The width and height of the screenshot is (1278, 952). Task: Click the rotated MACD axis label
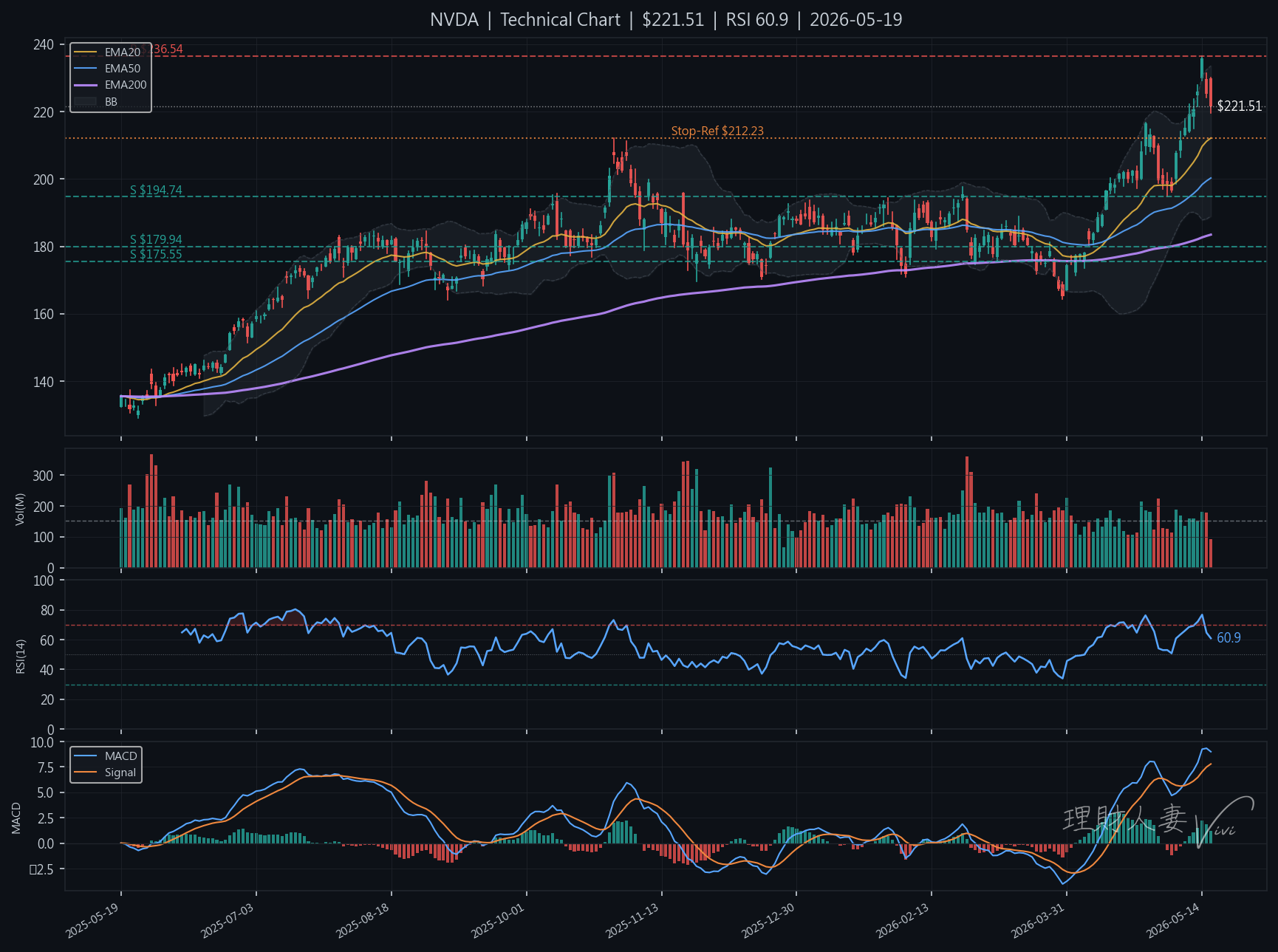click(16, 818)
